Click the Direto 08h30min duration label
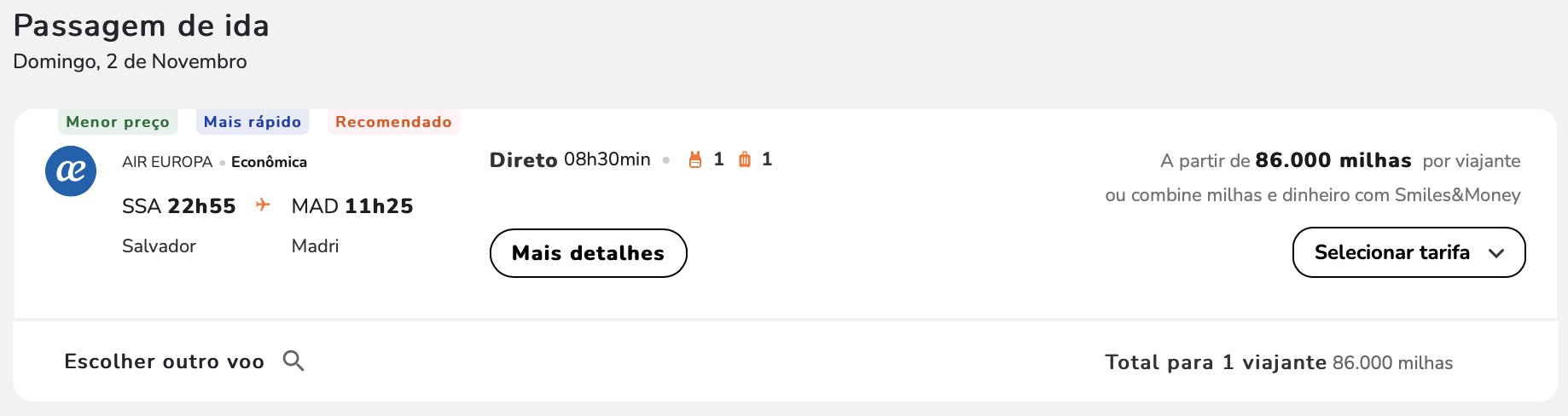 570,159
